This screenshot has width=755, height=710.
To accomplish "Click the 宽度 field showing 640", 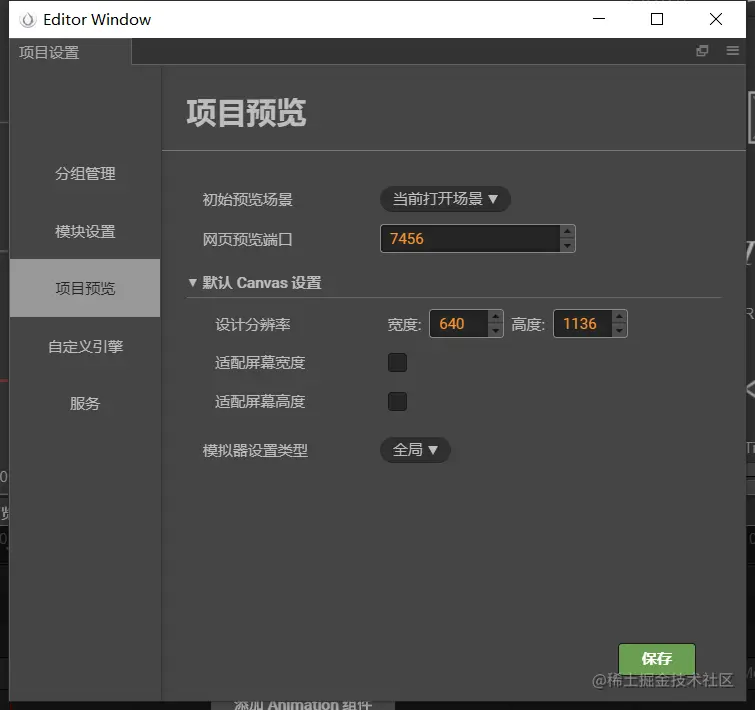I will click(x=459, y=323).
